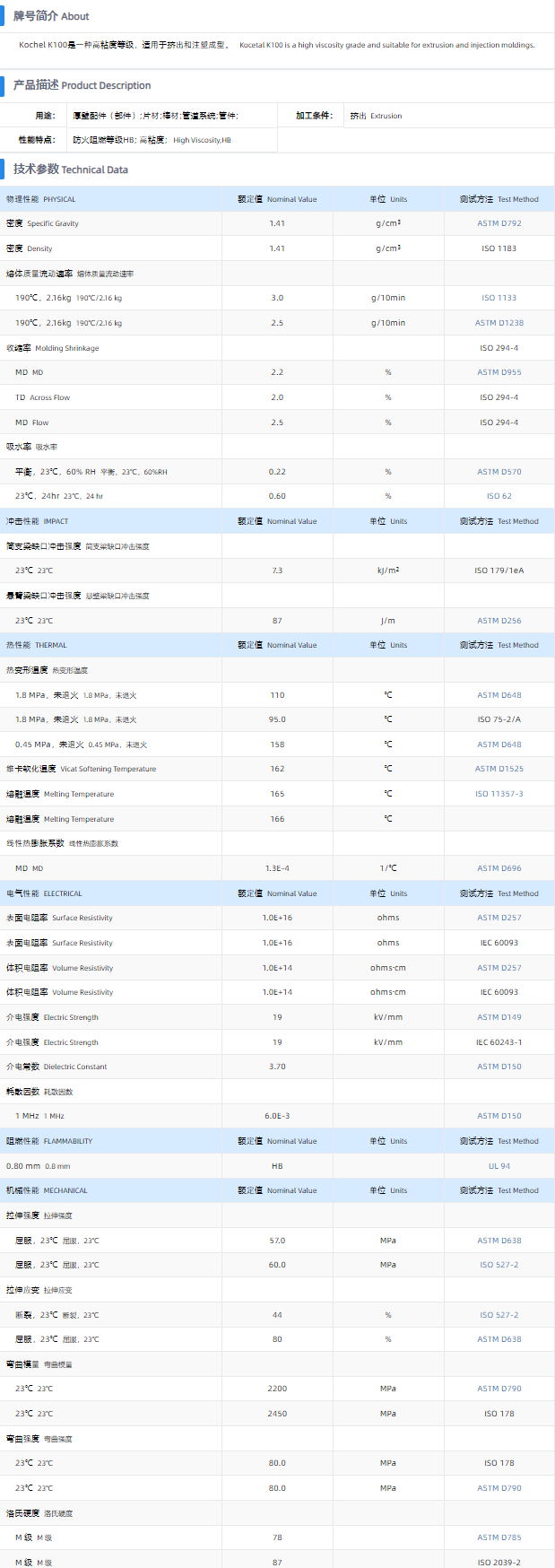This screenshot has width=555, height=1568.
Task: Select the 牌号简介 About section heading
Action: [51, 16]
